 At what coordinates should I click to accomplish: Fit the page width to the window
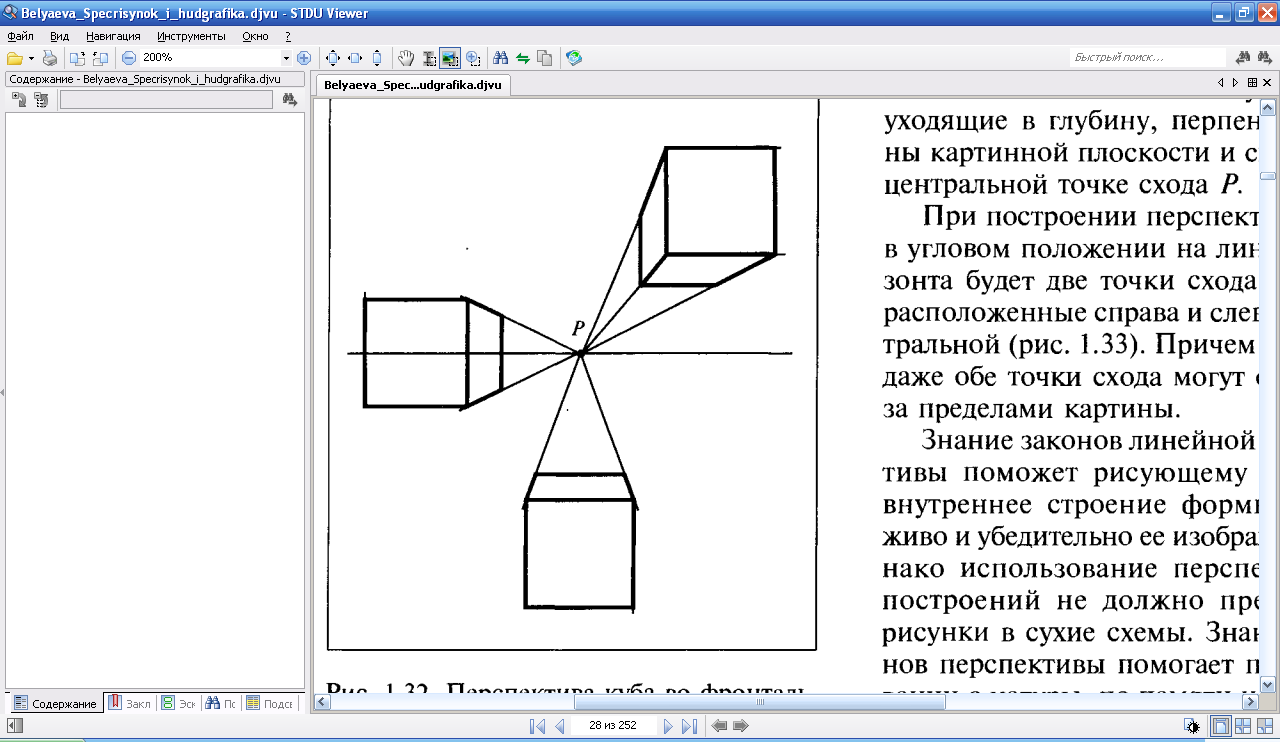pos(355,58)
